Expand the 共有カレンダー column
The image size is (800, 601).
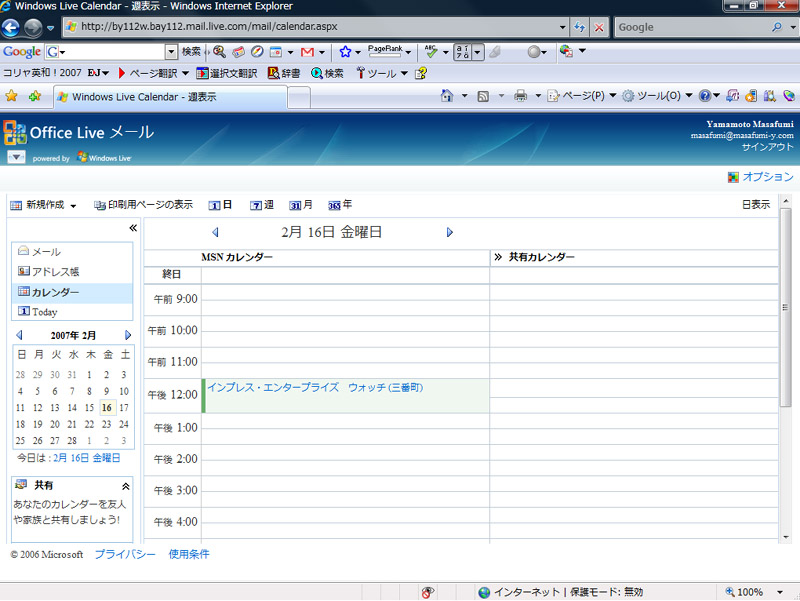pos(498,257)
